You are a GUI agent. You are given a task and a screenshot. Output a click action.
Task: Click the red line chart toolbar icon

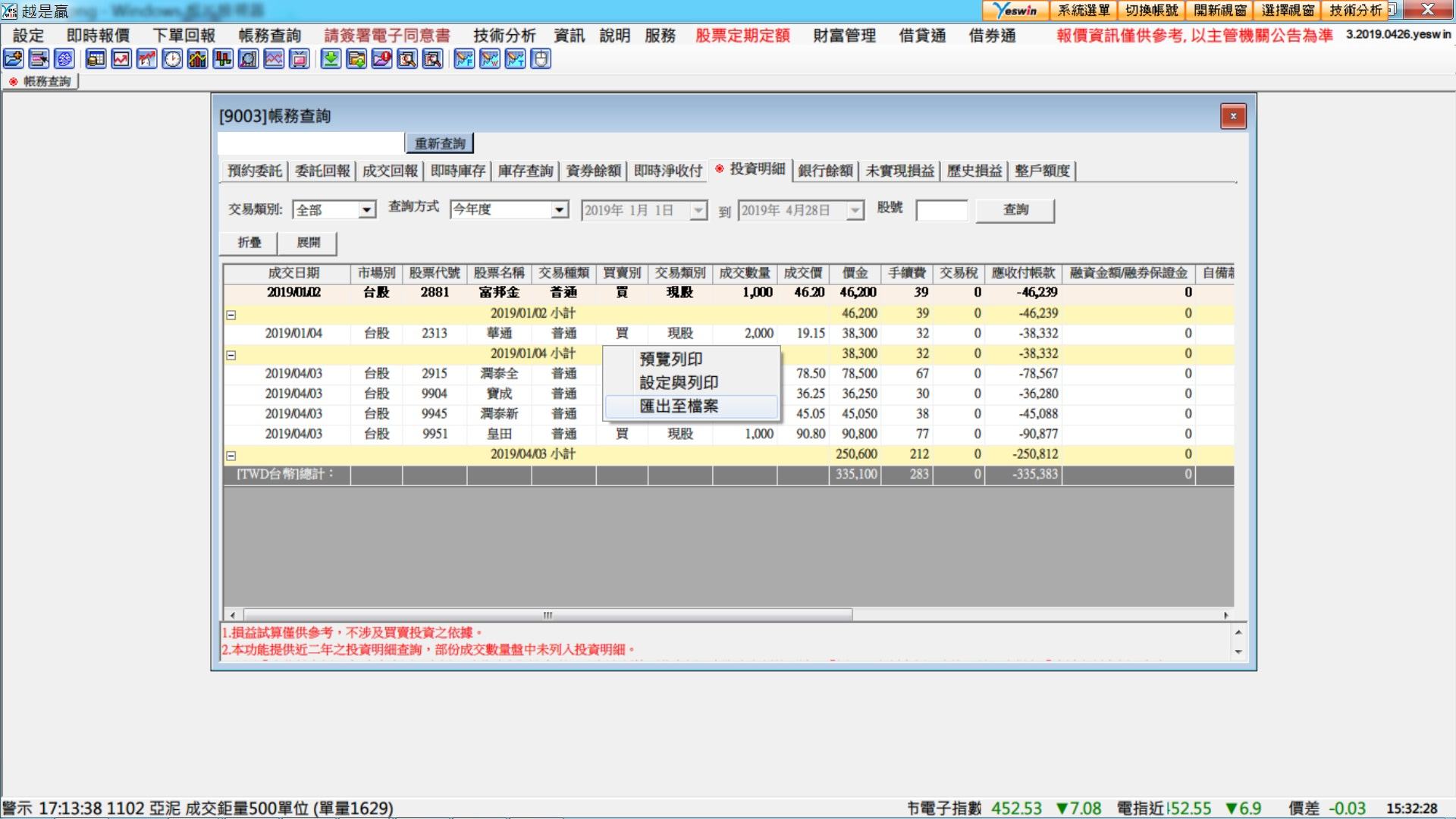coord(121,59)
